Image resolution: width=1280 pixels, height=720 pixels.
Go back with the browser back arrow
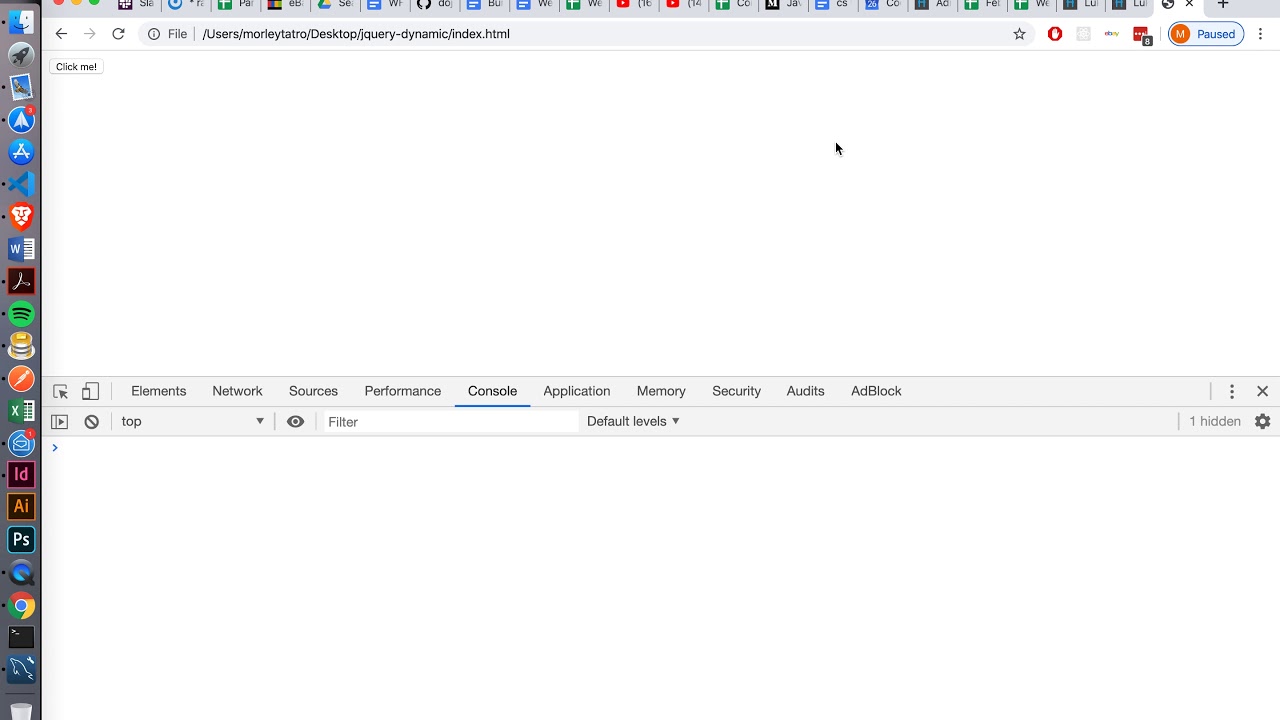[x=61, y=34]
